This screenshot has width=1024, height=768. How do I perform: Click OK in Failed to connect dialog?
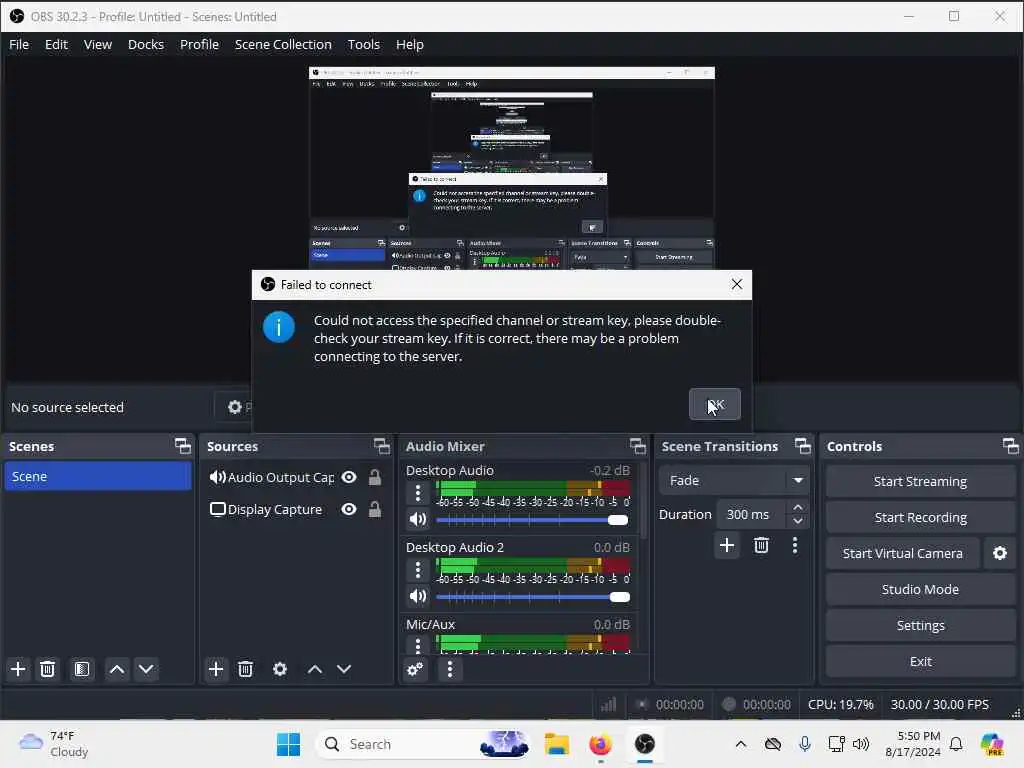(715, 404)
